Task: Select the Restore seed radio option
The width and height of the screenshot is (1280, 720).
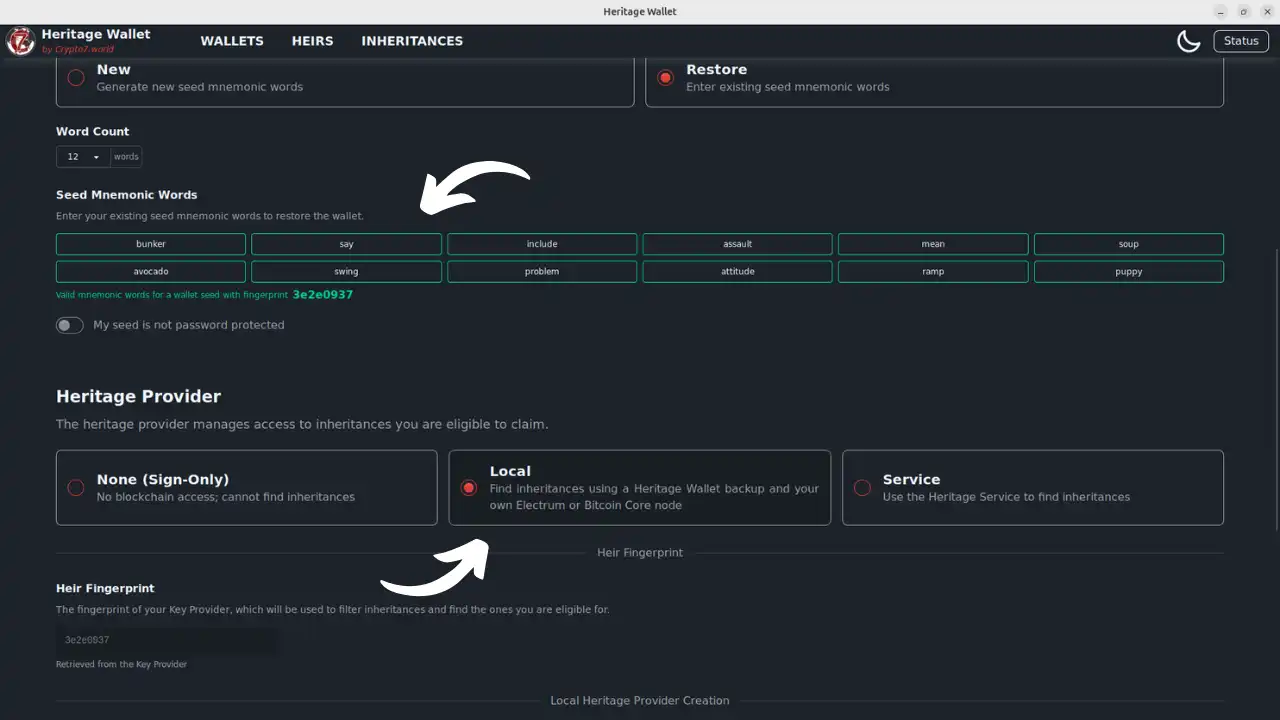Action: pyautogui.click(x=665, y=78)
